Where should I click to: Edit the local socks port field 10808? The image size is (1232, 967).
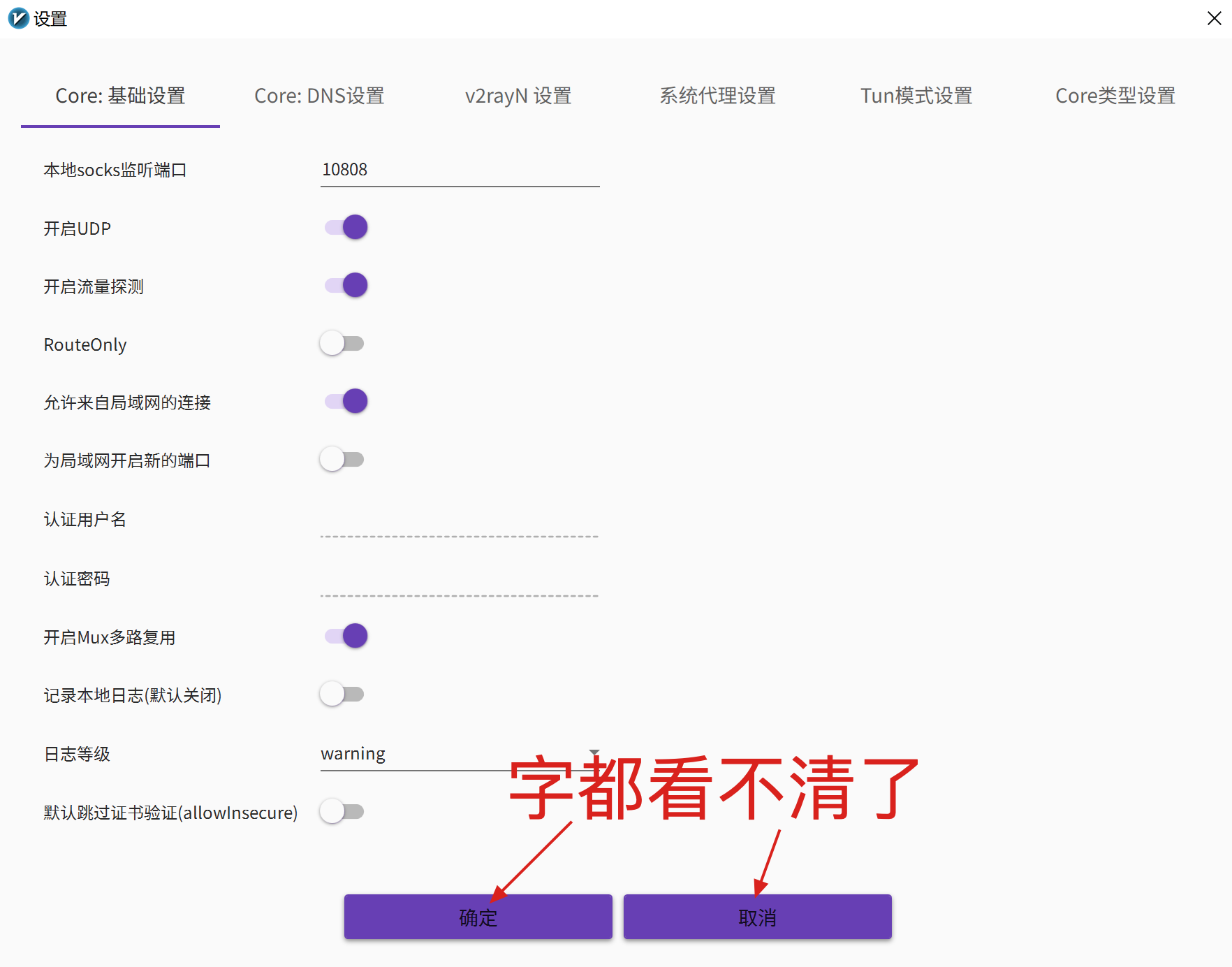(460, 170)
